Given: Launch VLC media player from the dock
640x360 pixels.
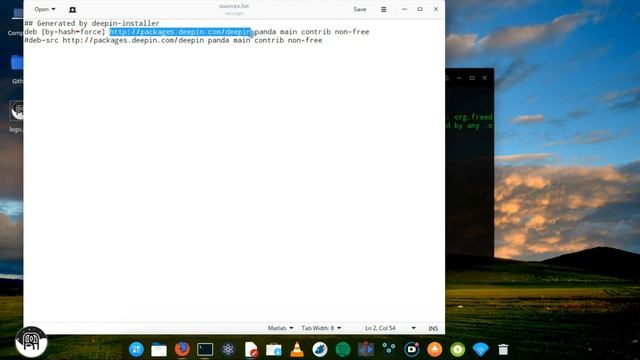Looking at the screenshot, I should click(x=297, y=349).
